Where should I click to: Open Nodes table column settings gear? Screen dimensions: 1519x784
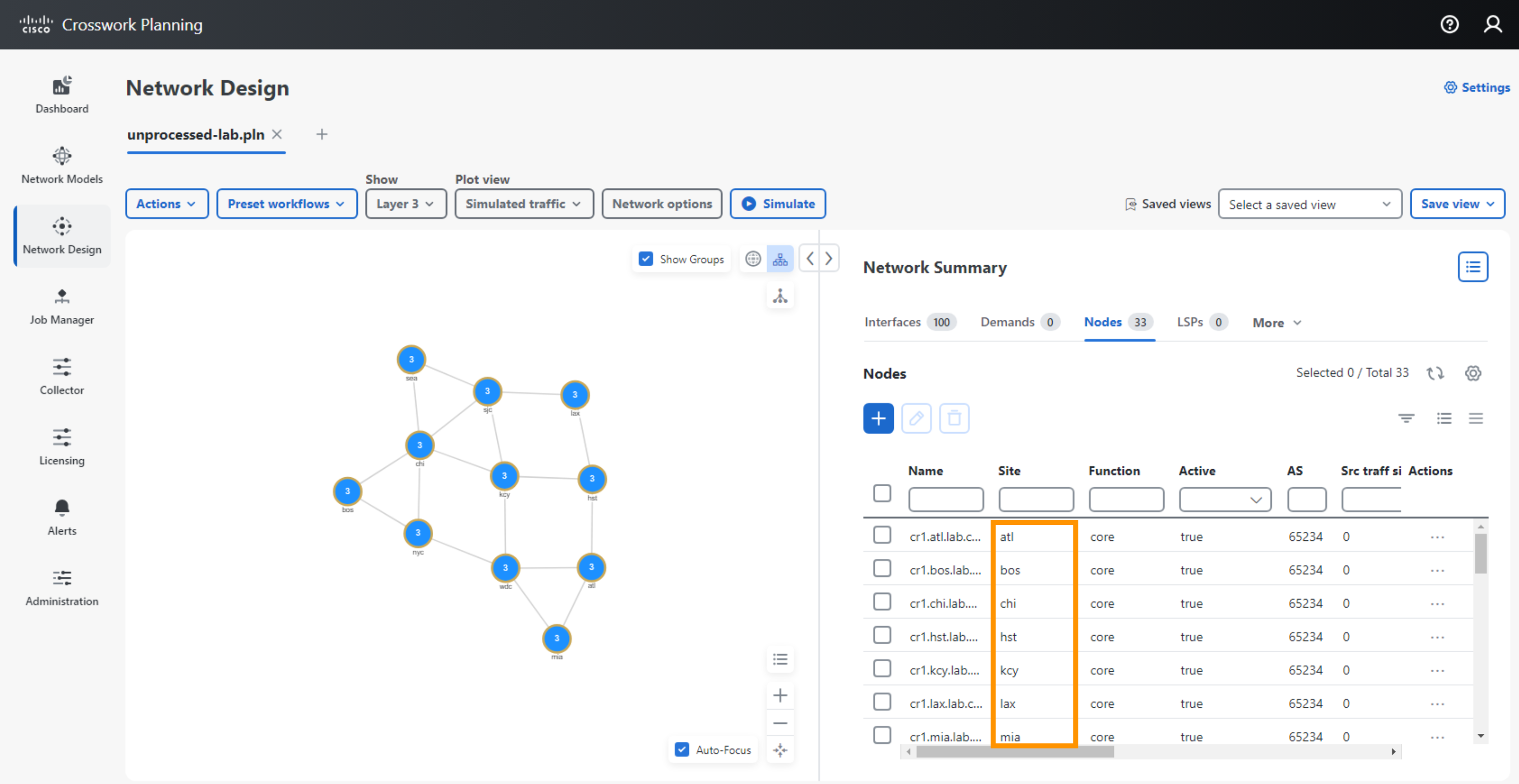(1472, 373)
